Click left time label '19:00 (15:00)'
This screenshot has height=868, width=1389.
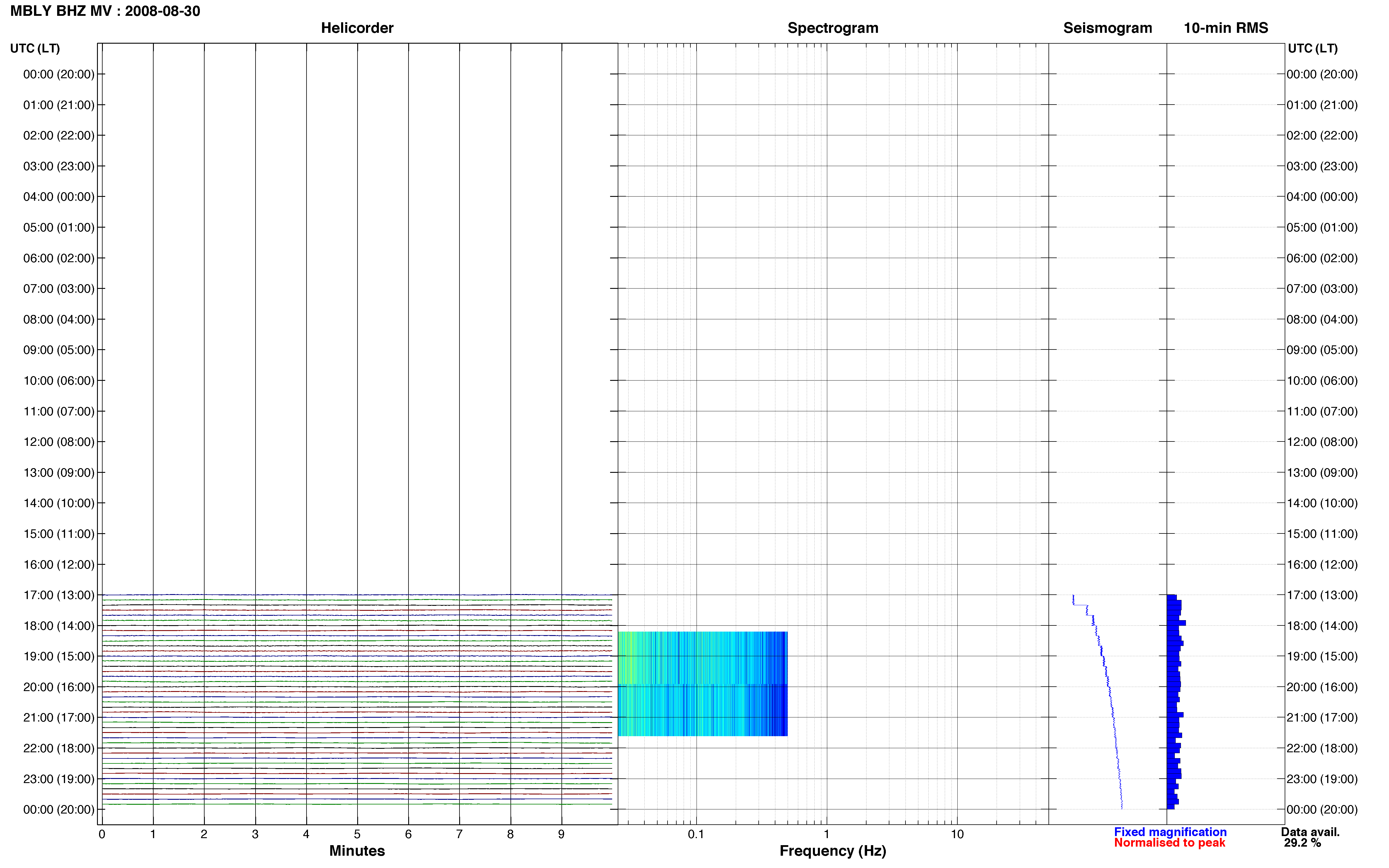(x=59, y=656)
